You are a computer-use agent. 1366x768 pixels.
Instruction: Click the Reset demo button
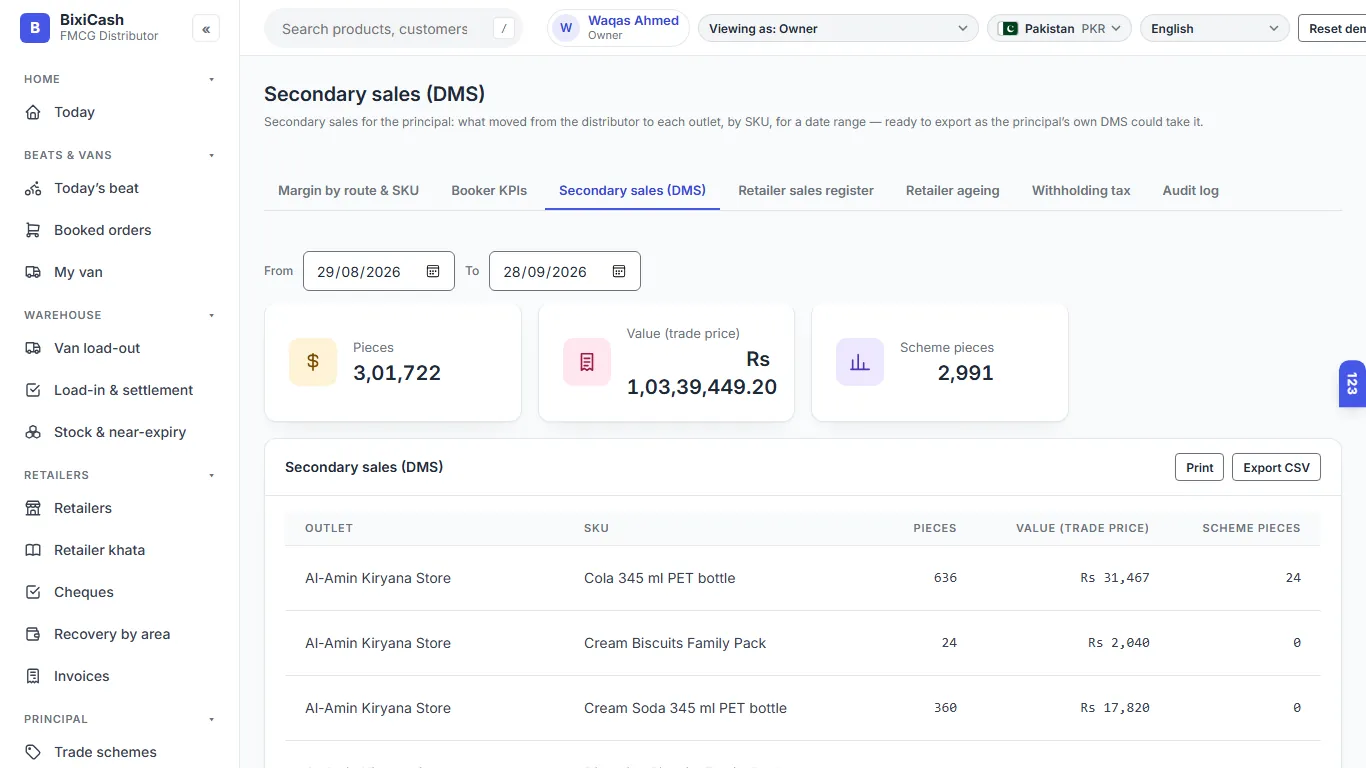[1332, 28]
